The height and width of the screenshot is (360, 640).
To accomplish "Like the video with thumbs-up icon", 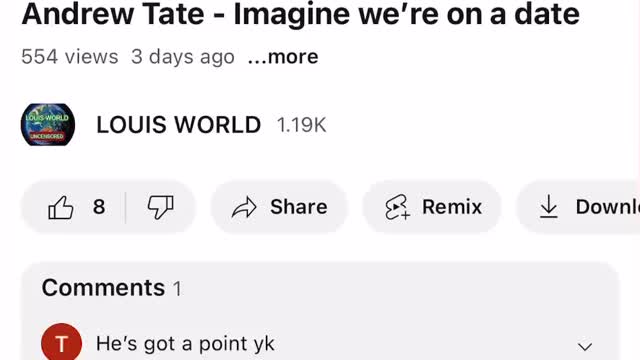I will click(61, 207).
